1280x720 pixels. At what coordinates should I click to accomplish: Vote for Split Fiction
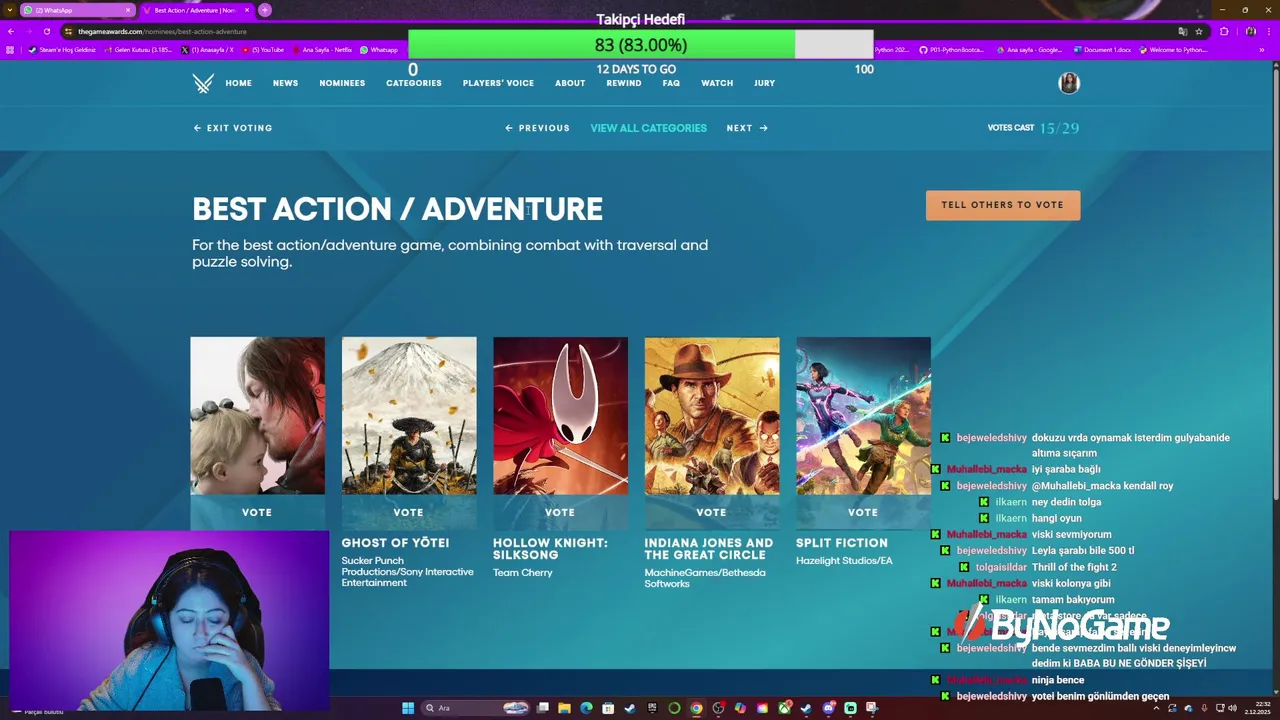click(x=863, y=512)
